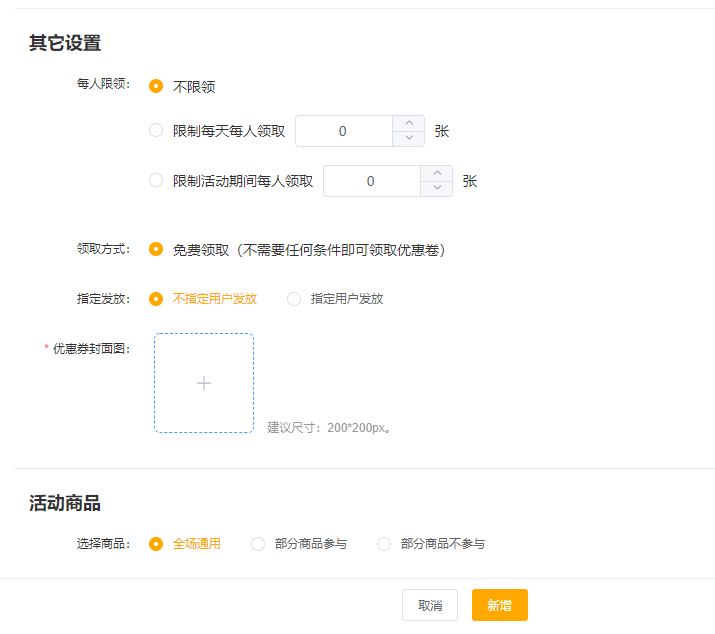This screenshot has height=634, width=715.
Task: Click the 取消 button
Action: (x=430, y=605)
